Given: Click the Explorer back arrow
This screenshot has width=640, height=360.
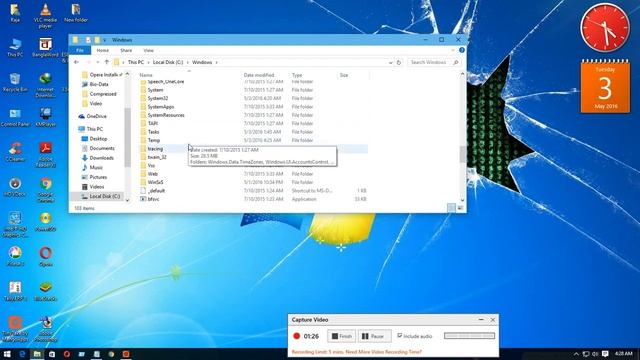Looking at the screenshot, I should (76, 62).
